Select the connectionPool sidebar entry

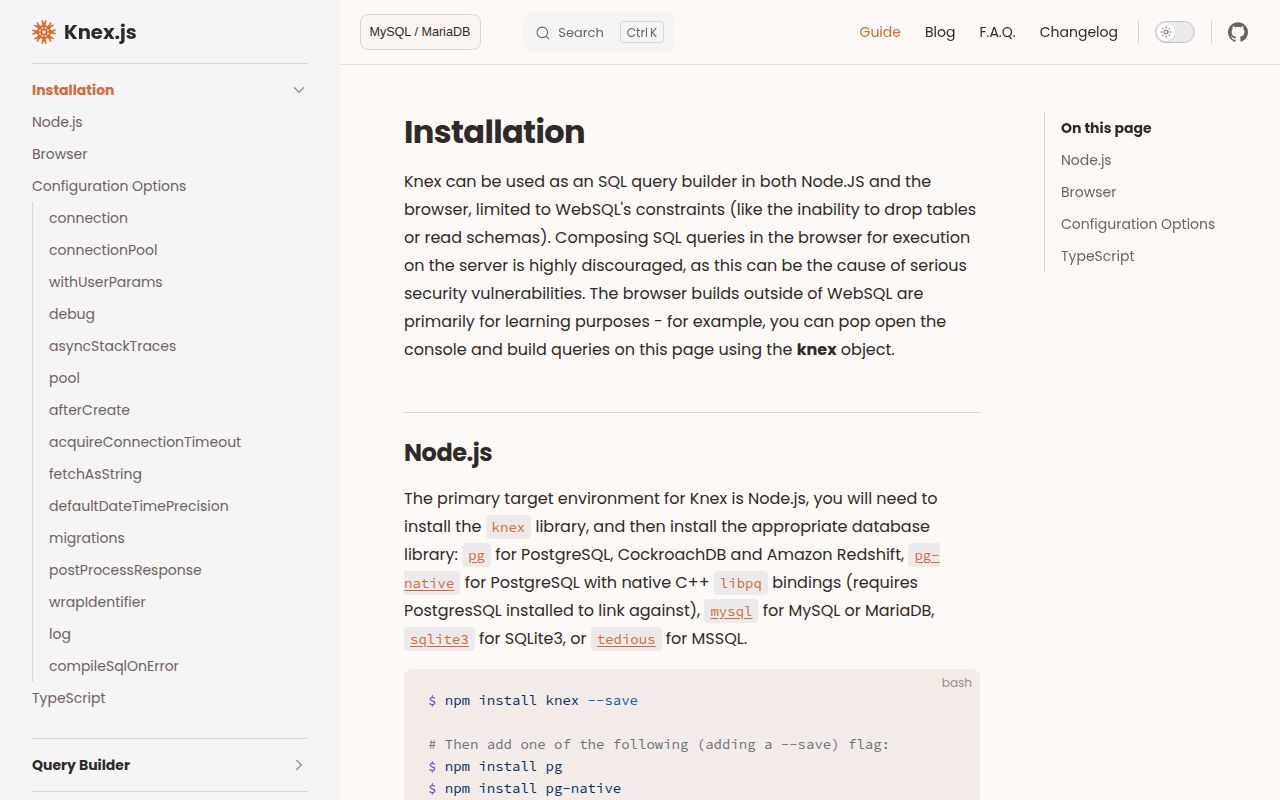tap(103, 250)
